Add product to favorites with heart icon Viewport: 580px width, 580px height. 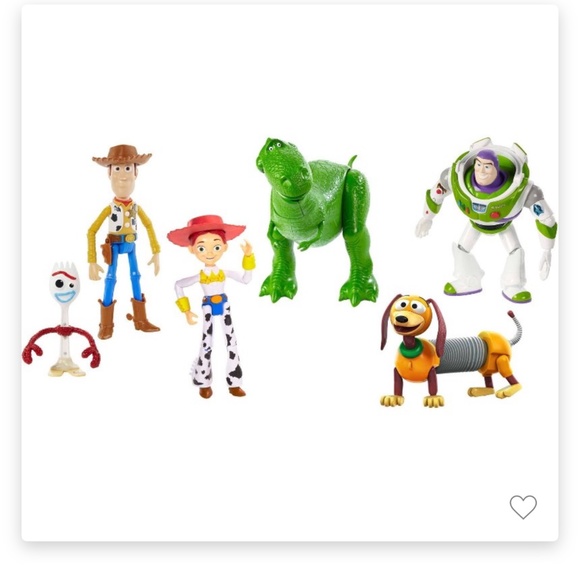(x=523, y=507)
